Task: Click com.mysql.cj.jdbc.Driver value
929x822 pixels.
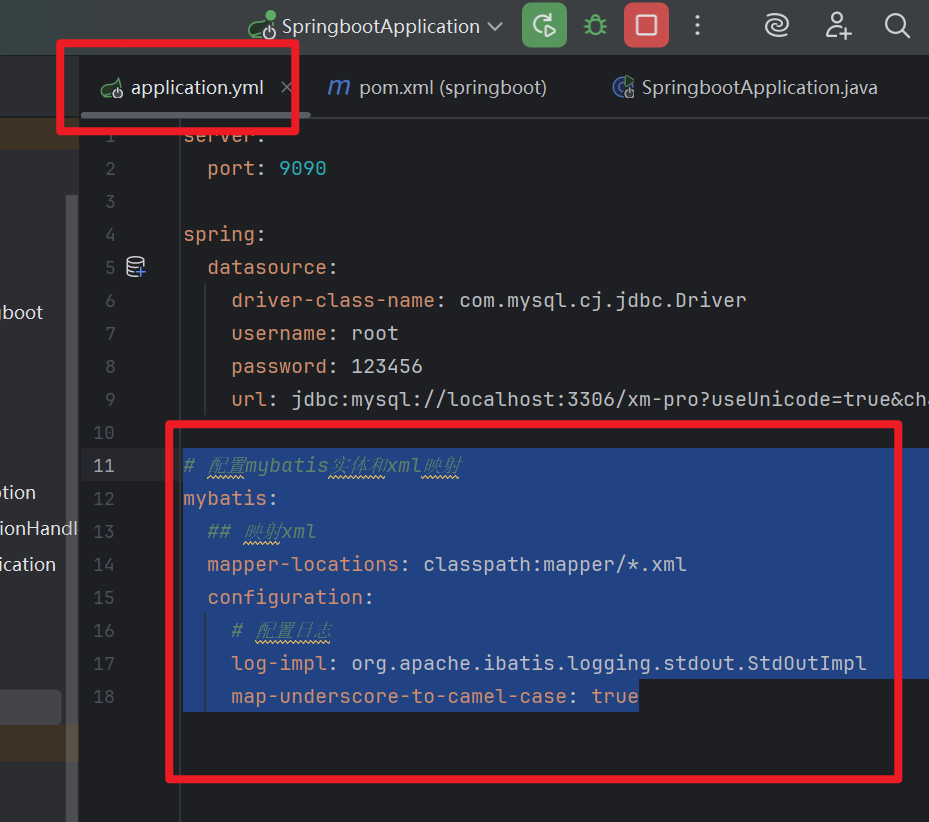Action: click(603, 300)
